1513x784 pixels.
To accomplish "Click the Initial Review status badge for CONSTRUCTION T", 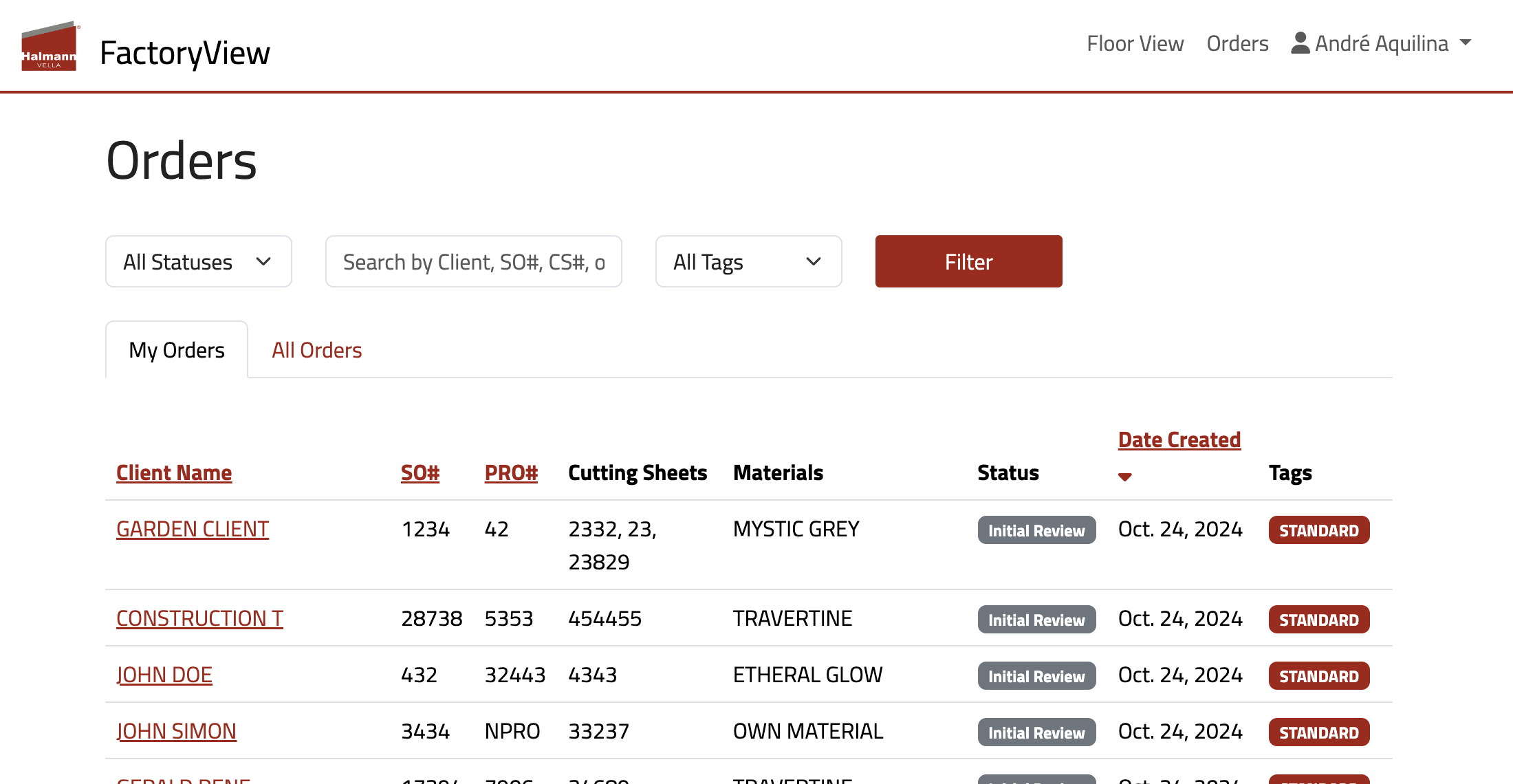I will click(1037, 619).
